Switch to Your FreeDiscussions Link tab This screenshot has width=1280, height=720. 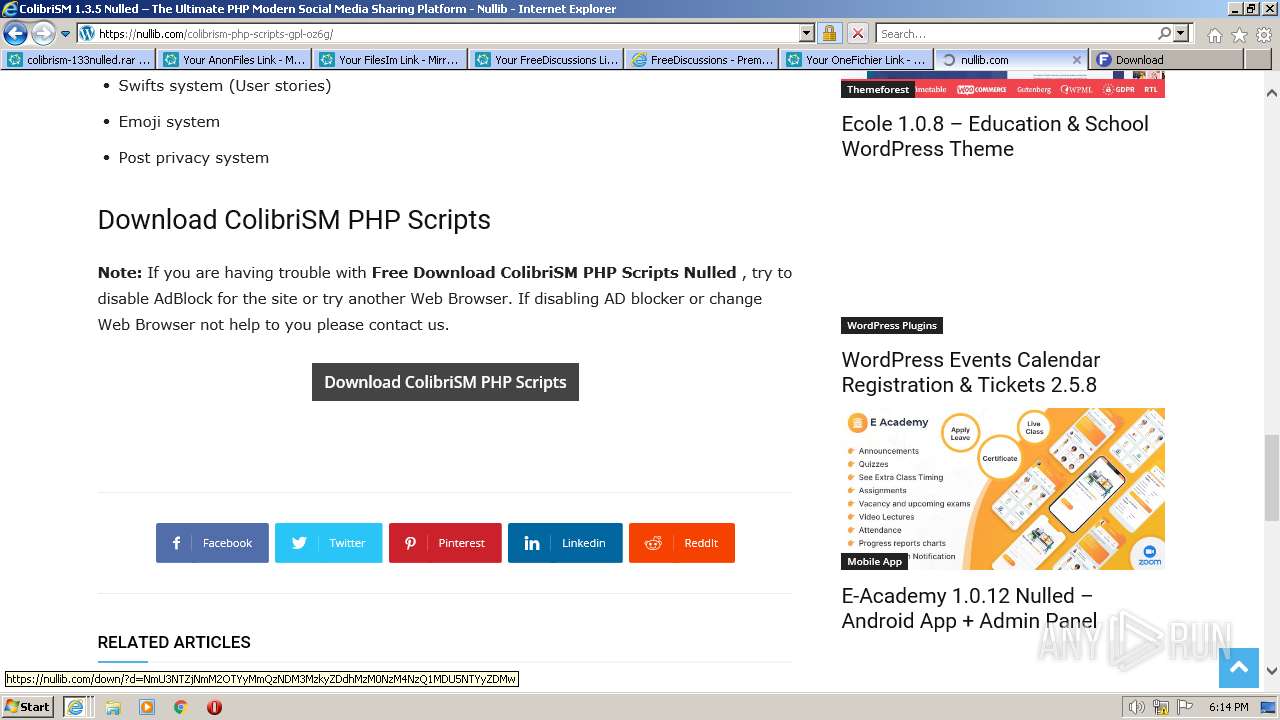pos(547,60)
